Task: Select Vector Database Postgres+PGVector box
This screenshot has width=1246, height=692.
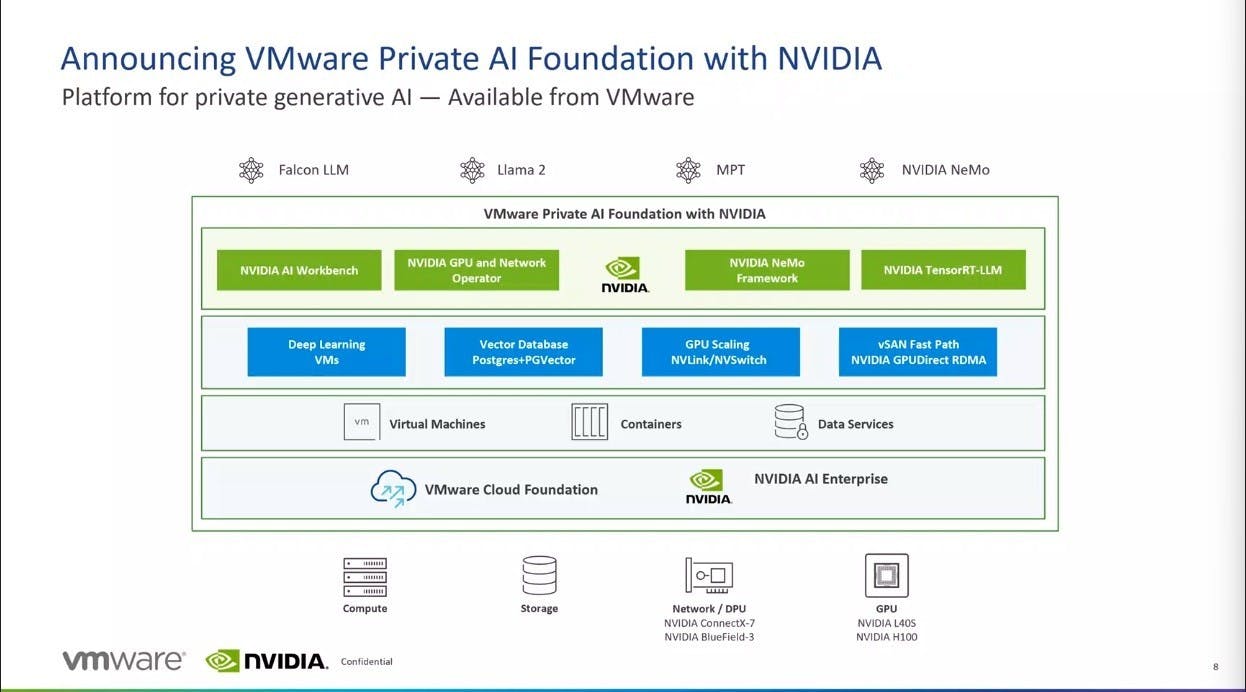Action: coord(523,352)
